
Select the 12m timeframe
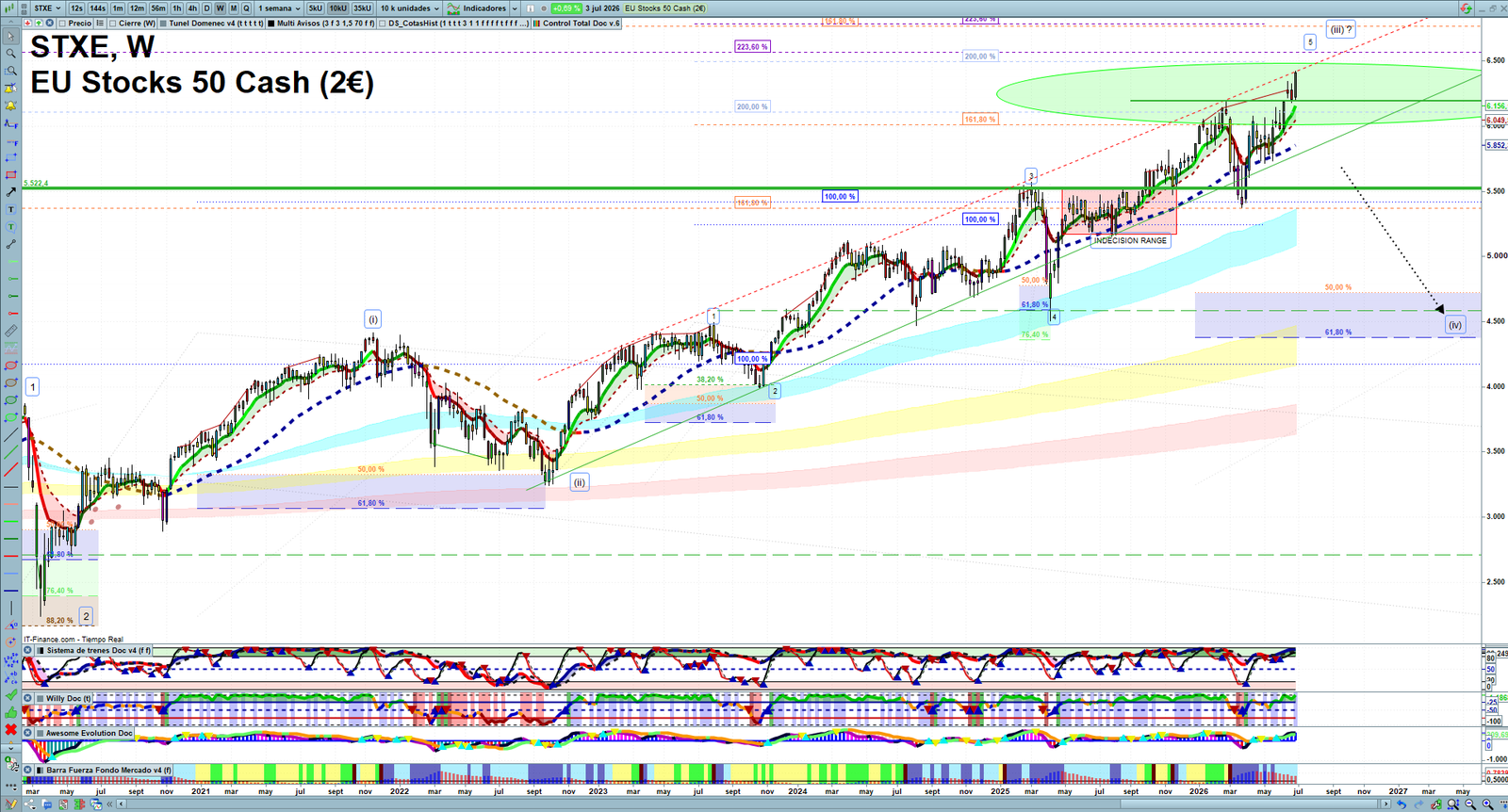[x=137, y=8]
